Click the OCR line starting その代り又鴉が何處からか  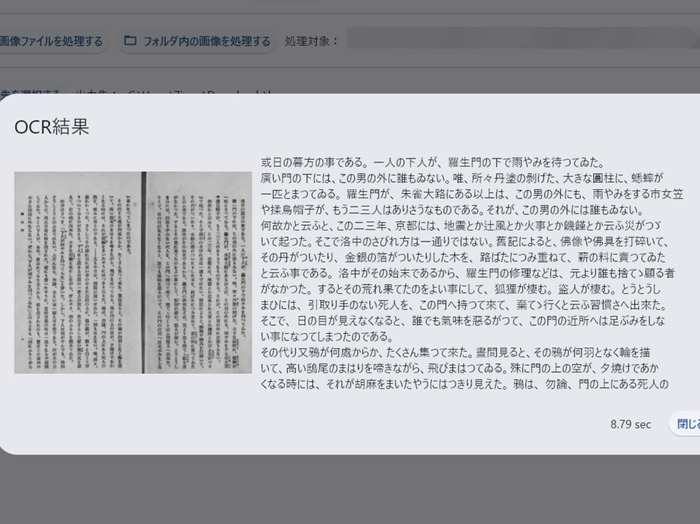tap(455, 352)
